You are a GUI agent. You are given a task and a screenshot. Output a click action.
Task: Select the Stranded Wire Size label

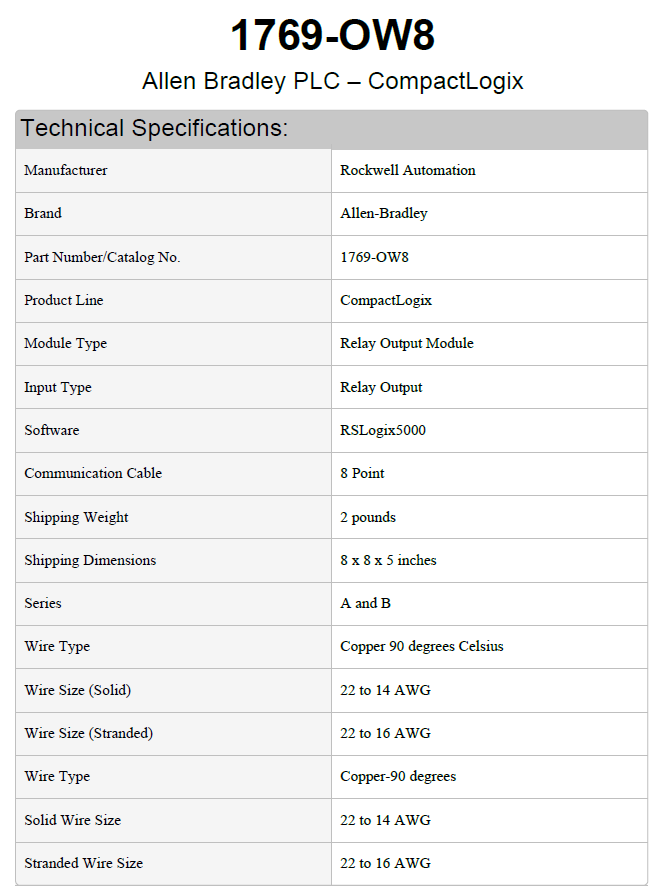point(84,864)
